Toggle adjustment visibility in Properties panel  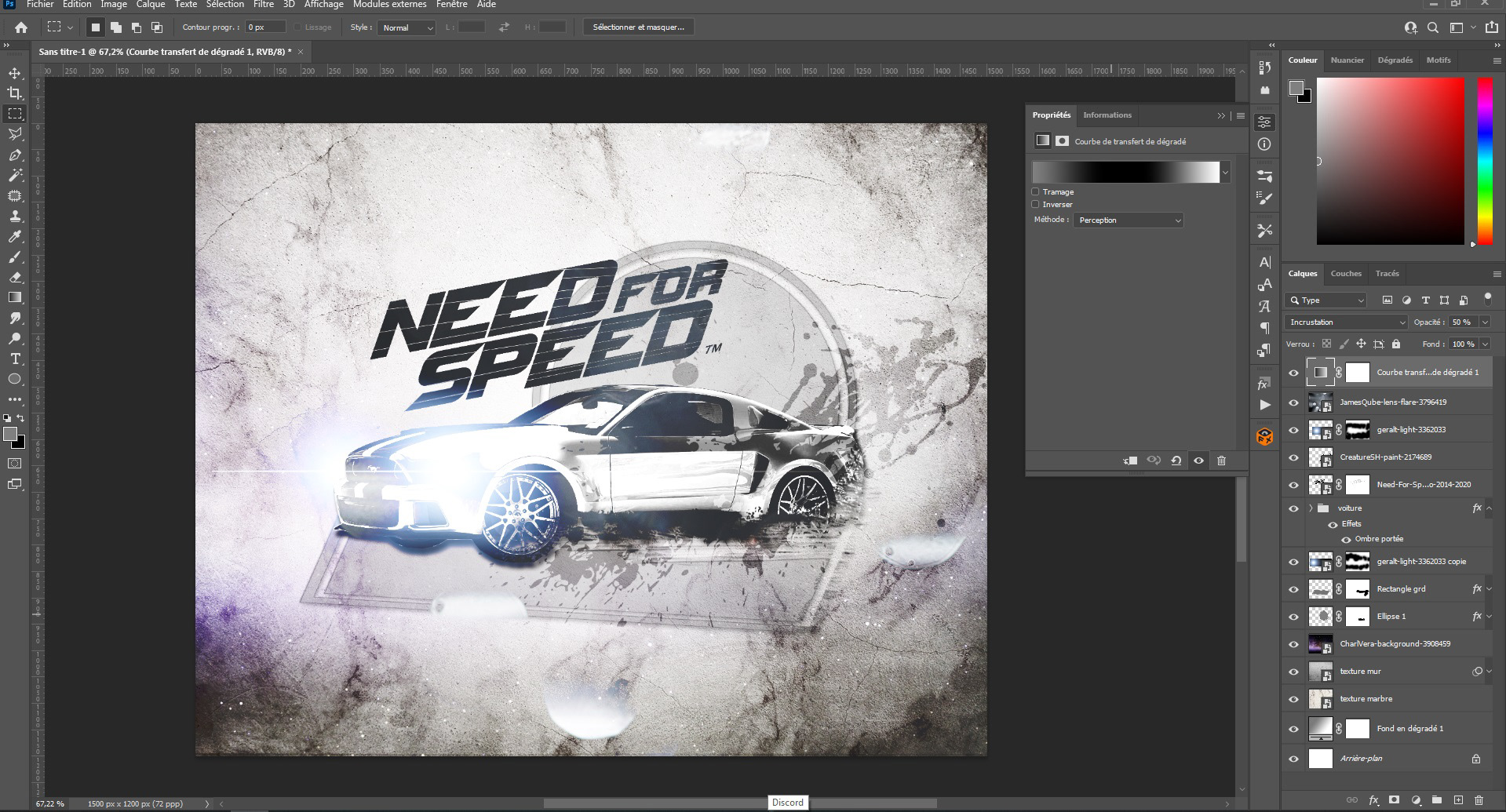[x=1198, y=461]
